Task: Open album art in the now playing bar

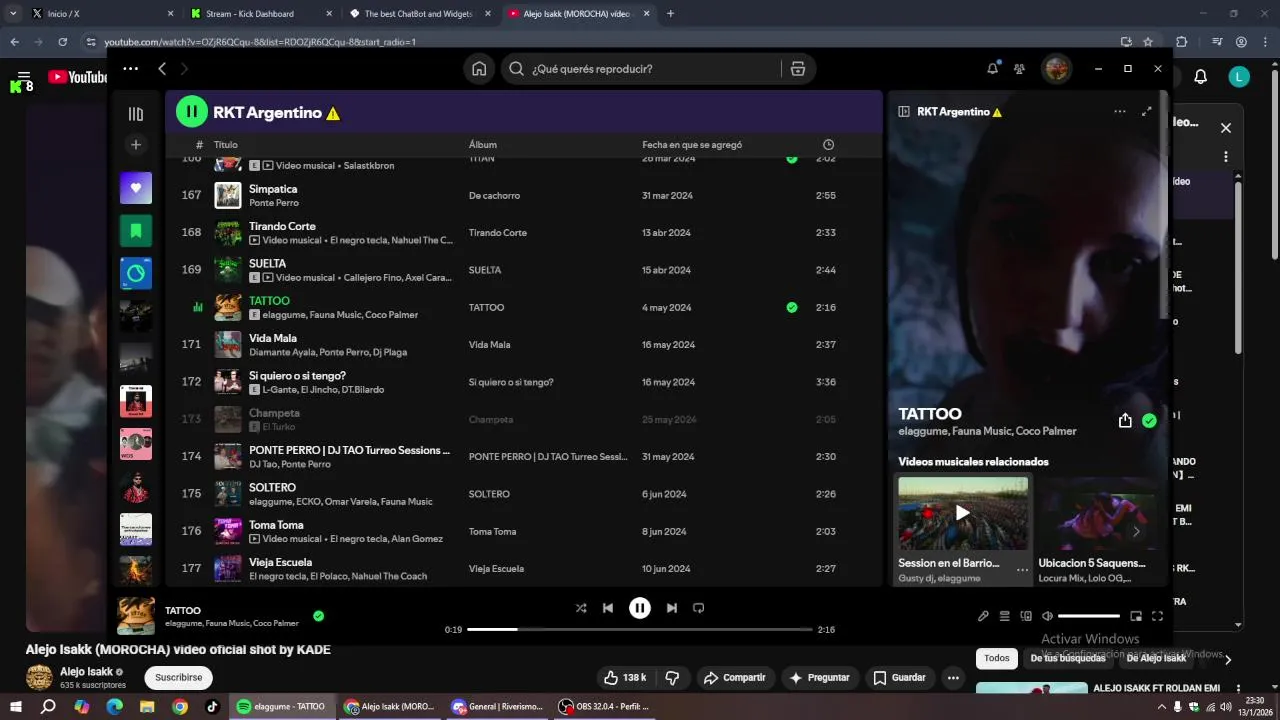Action: point(136,616)
